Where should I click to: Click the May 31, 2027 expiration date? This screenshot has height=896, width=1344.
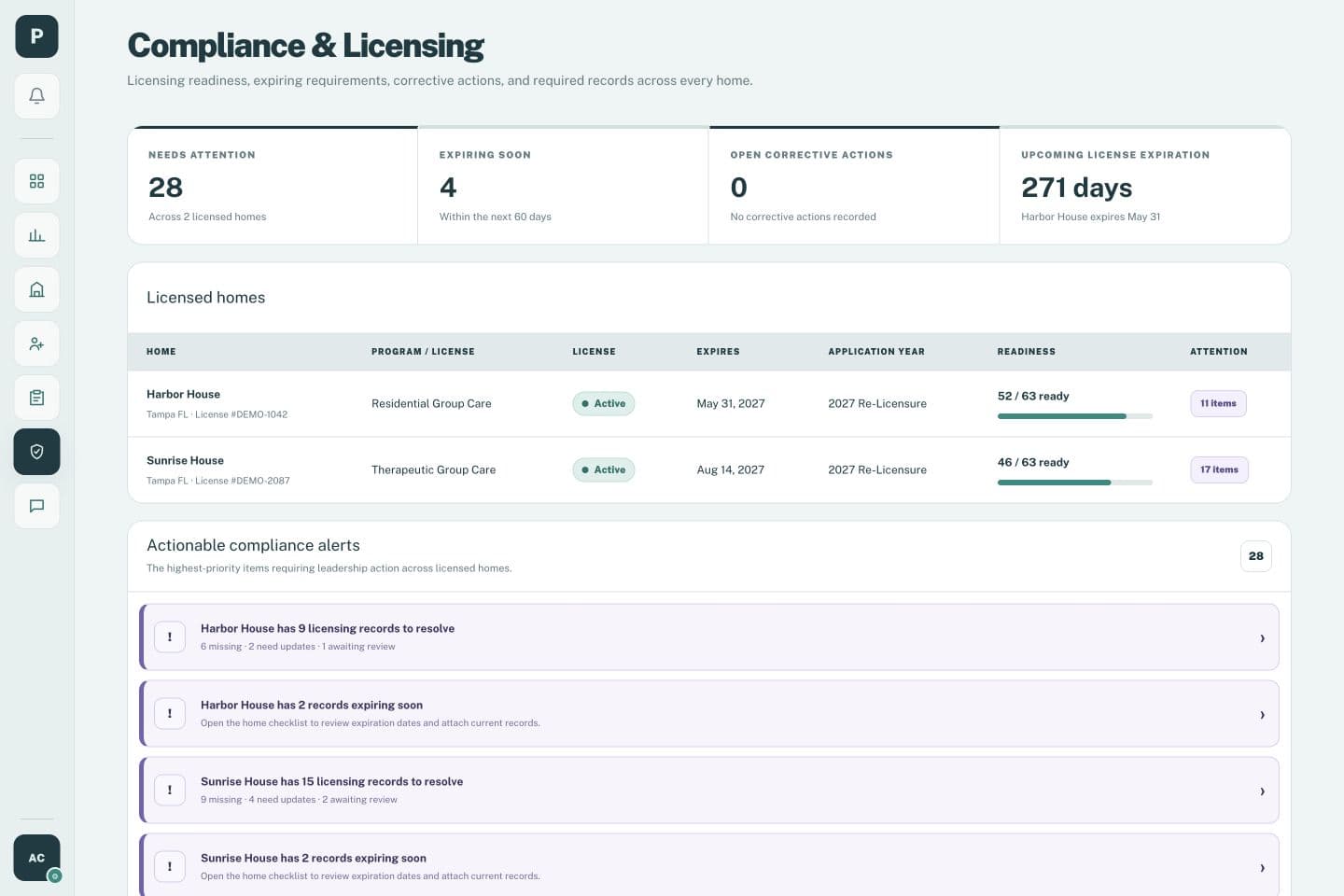(x=731, y=403)
